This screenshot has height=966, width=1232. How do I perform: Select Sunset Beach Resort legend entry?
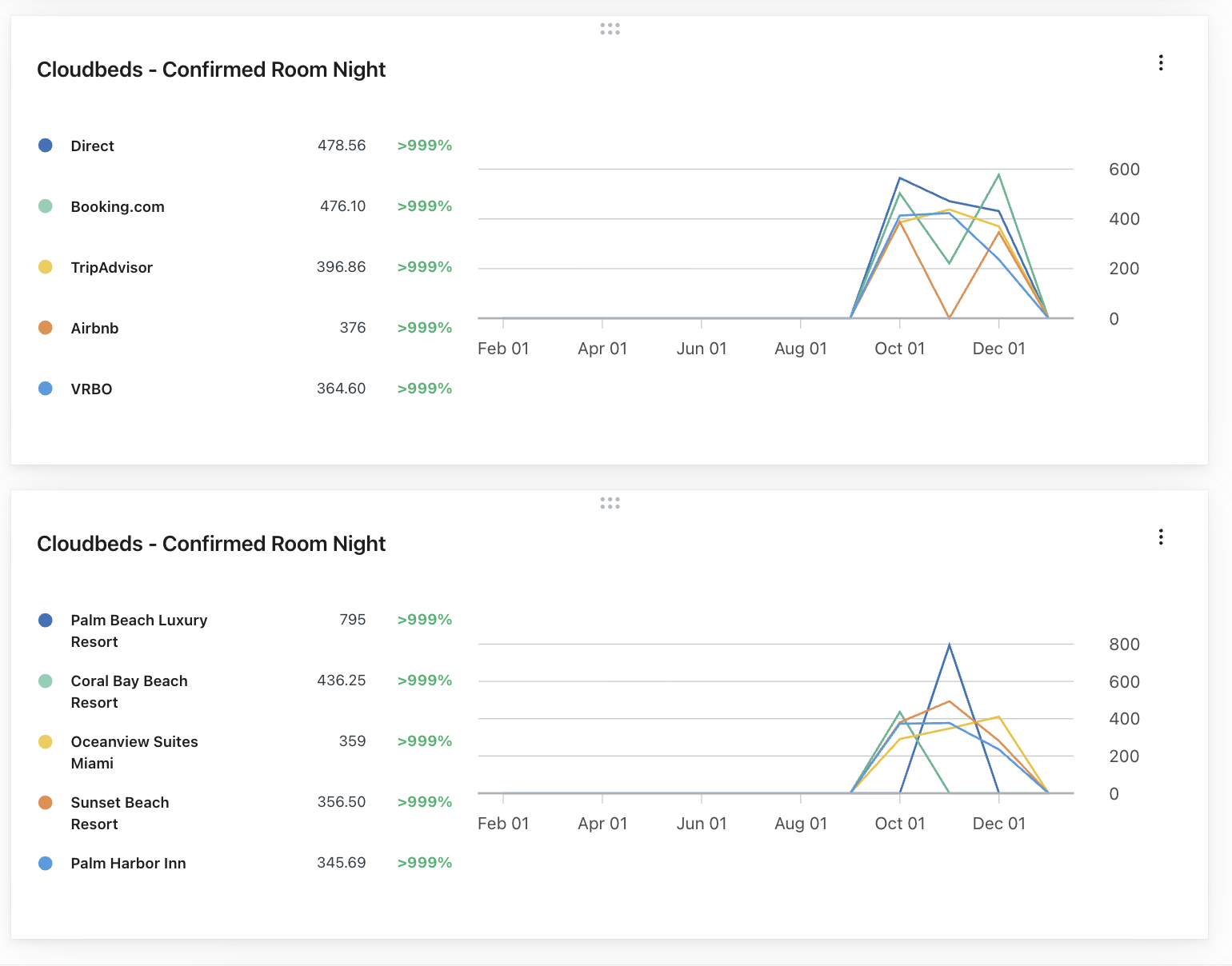(120, 813)
